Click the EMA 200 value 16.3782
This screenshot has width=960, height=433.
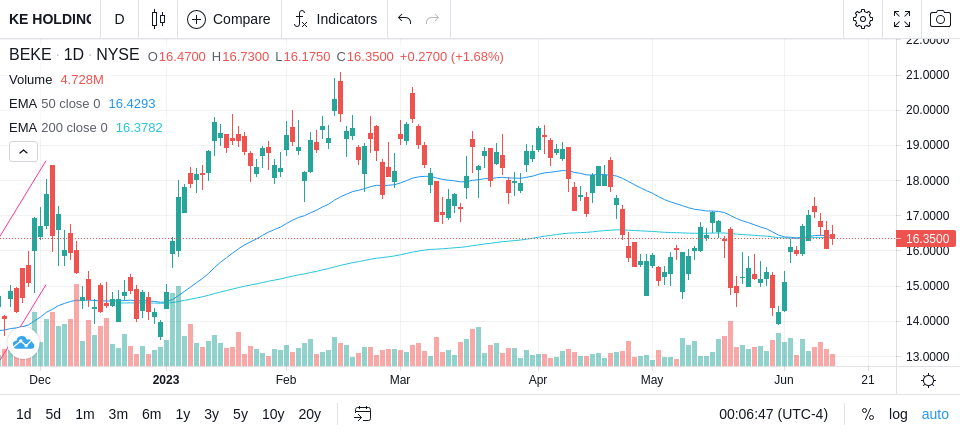tap(140, 127)
